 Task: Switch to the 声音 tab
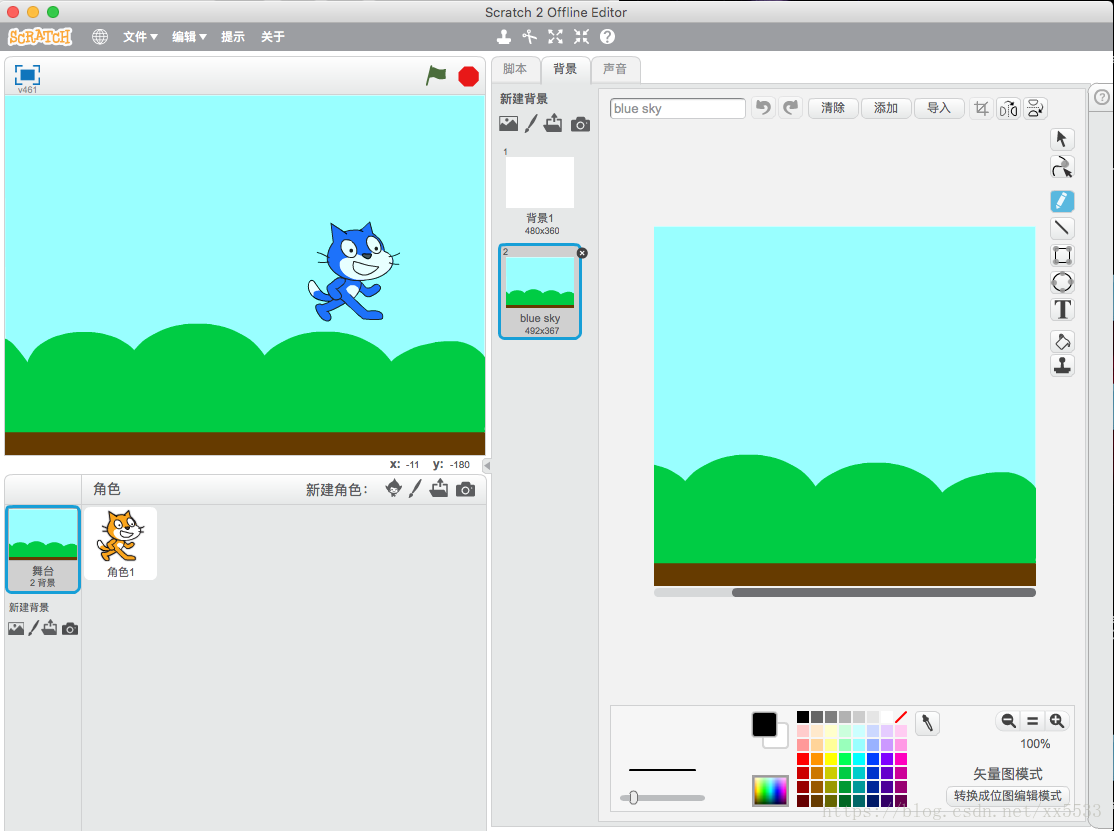pyautogui.click(x=615, y=69)
